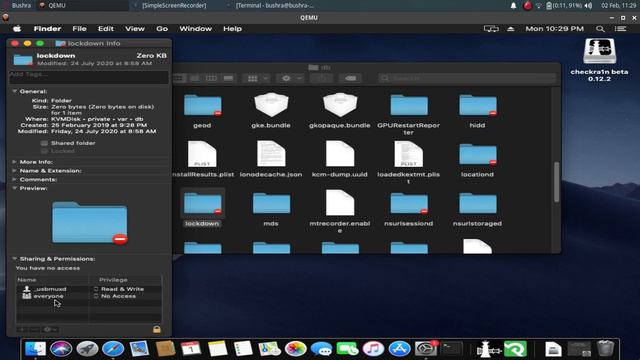Viewport: 640px width, 360px height.
Task: Change everyone privilege No Access popup
Action: click(116, 296)
